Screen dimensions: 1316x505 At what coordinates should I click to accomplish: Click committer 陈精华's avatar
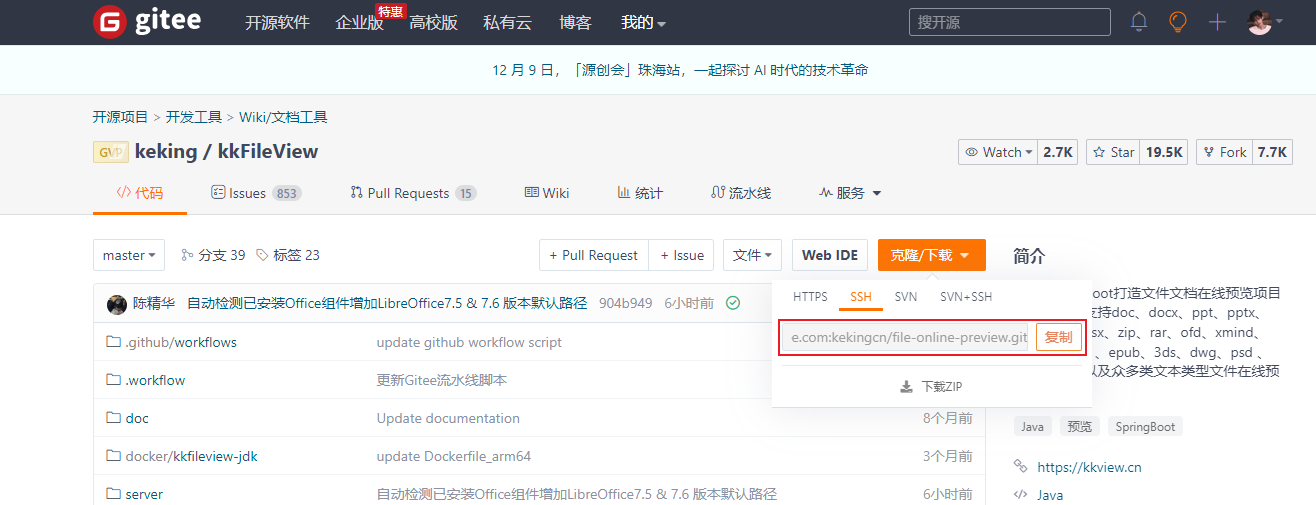[117, 304]
